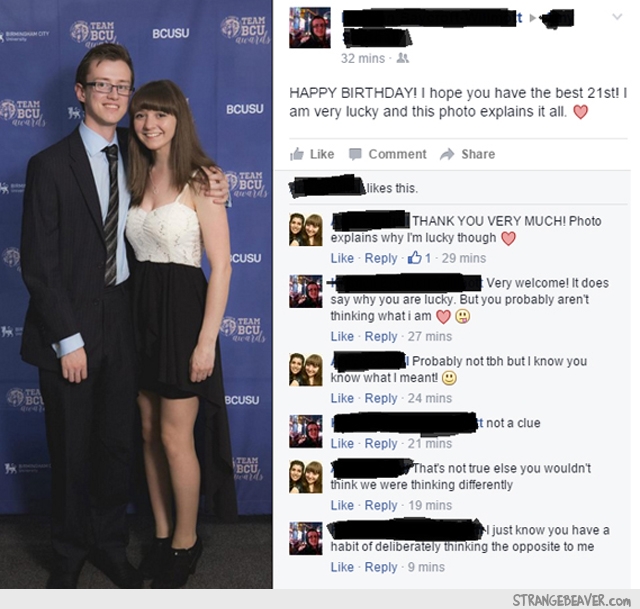Expand the post options chevron at top right
640x609 pixels.
tap(617, 17)
